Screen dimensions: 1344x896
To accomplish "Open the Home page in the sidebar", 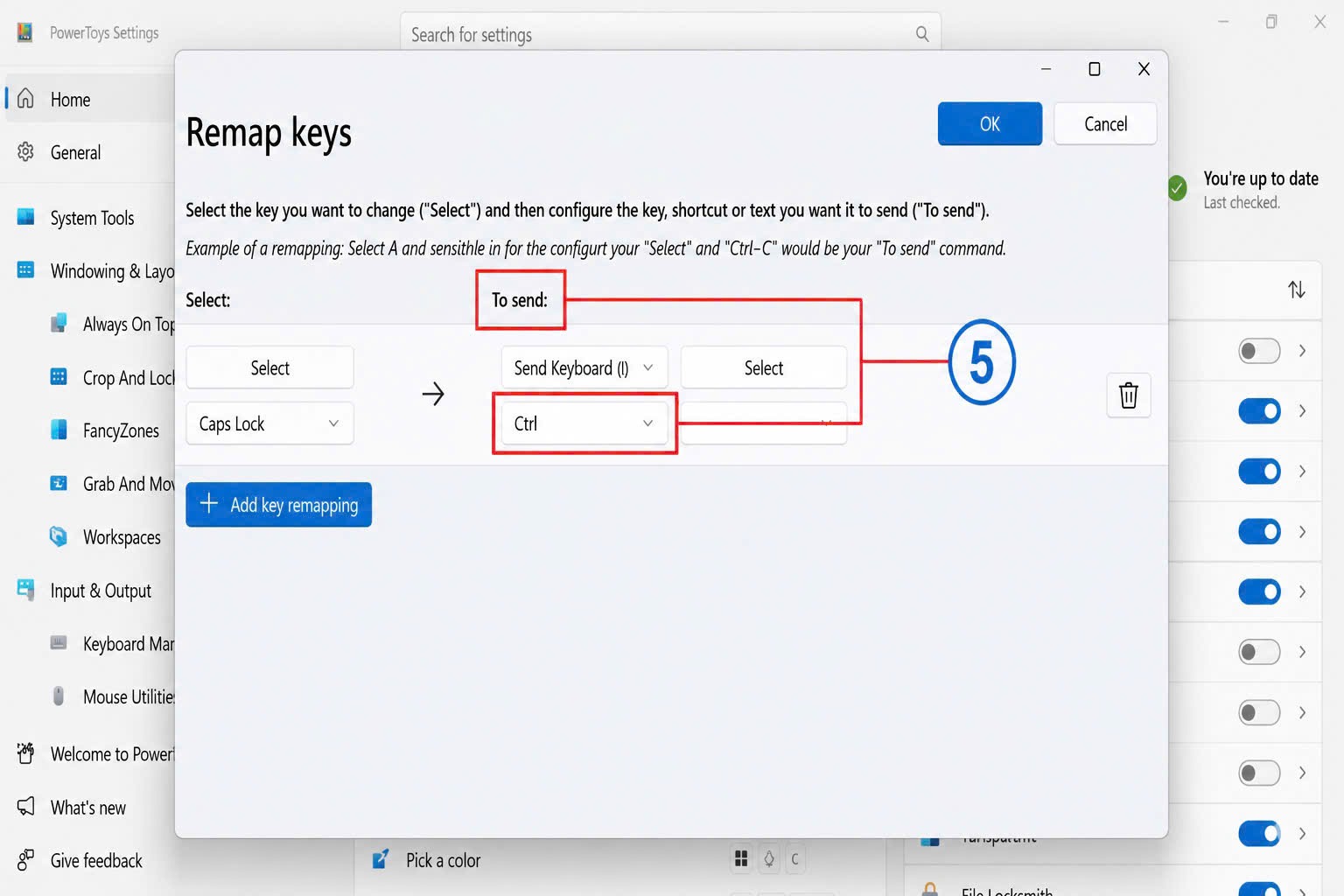I will 90,99.
